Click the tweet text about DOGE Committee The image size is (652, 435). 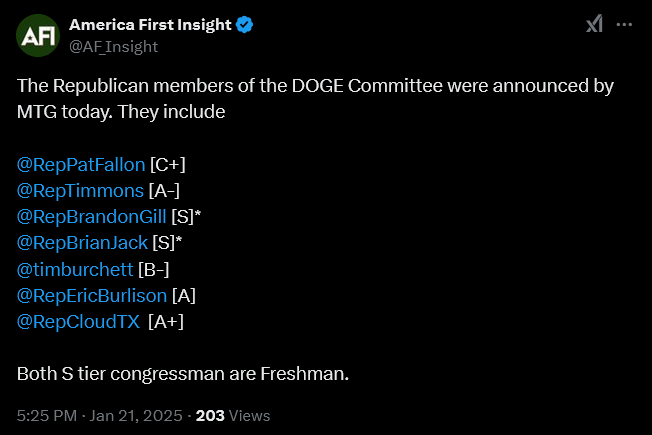point(315,99)
